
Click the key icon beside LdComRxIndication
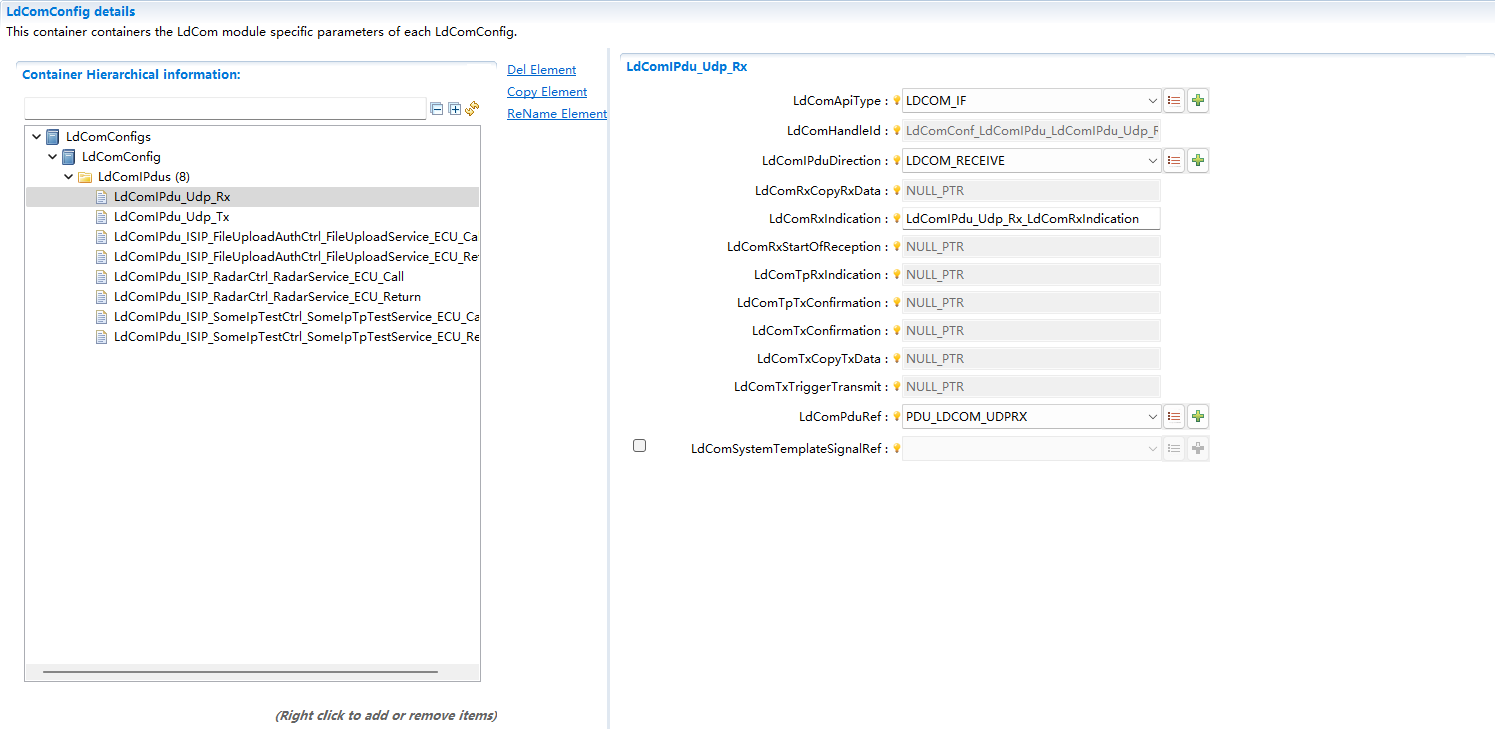click(895, 218)
